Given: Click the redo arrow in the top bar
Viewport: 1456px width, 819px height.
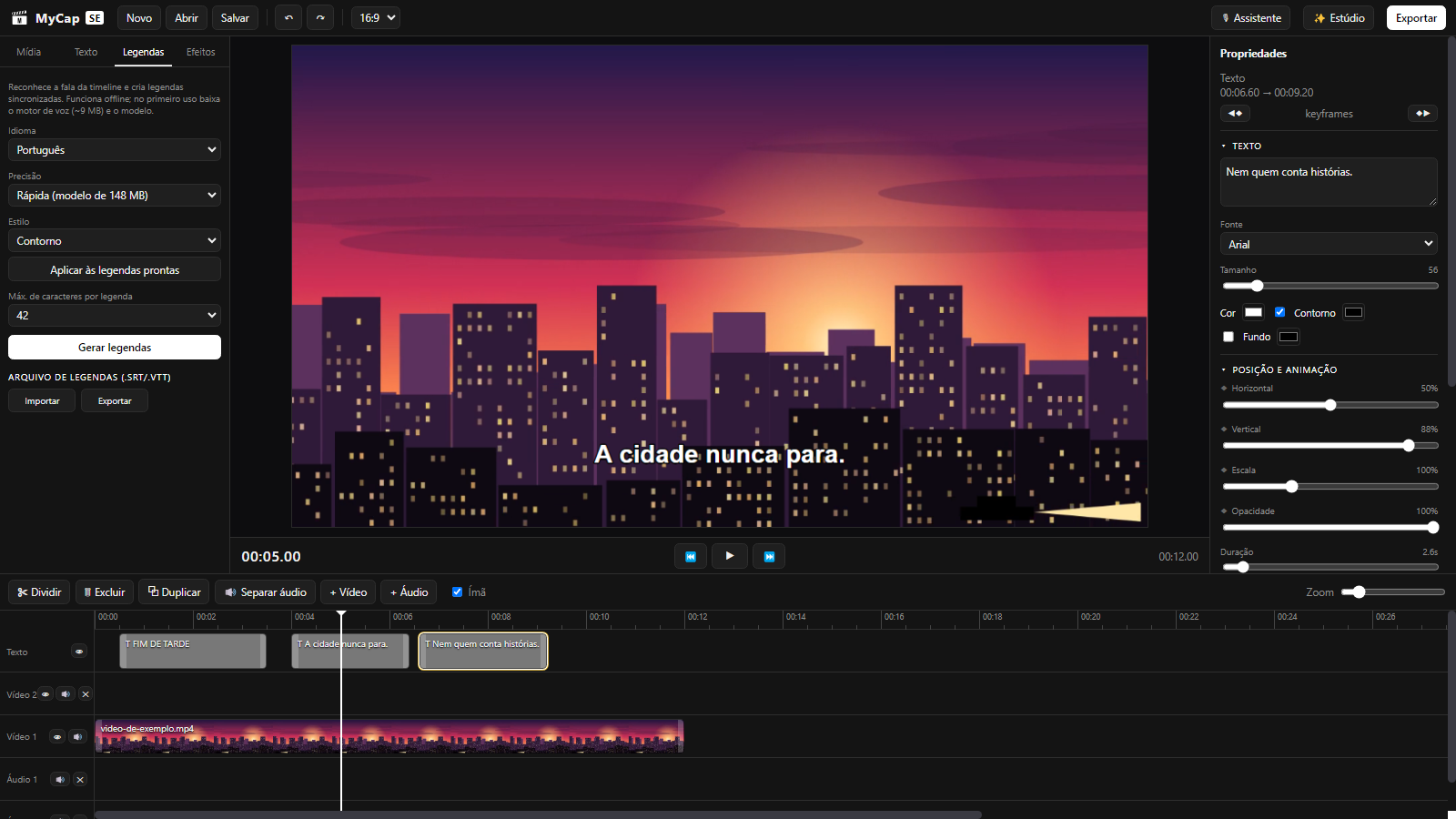Looking at the screenshot, I should (320, 18).
